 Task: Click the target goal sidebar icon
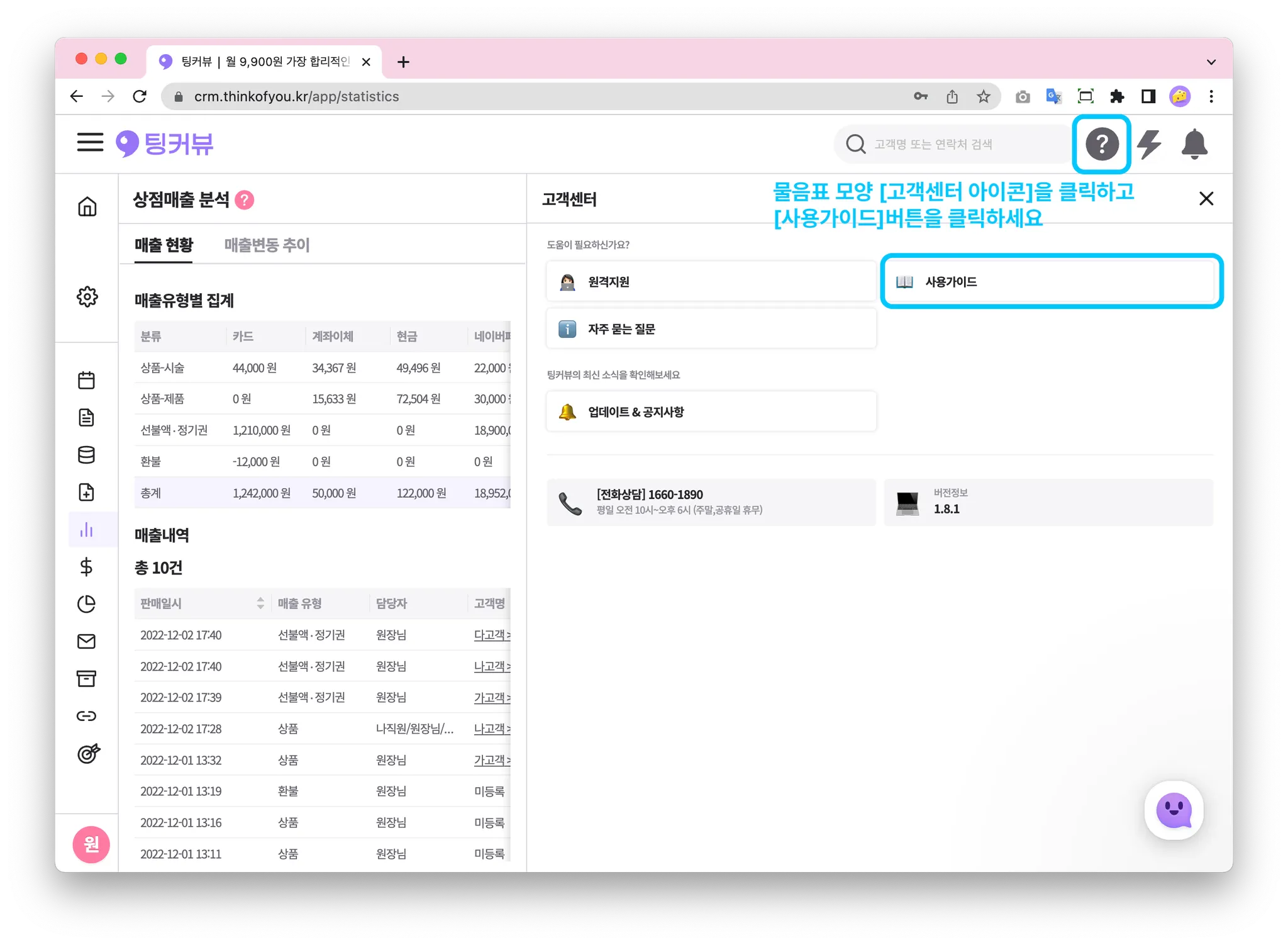point(88,753)
